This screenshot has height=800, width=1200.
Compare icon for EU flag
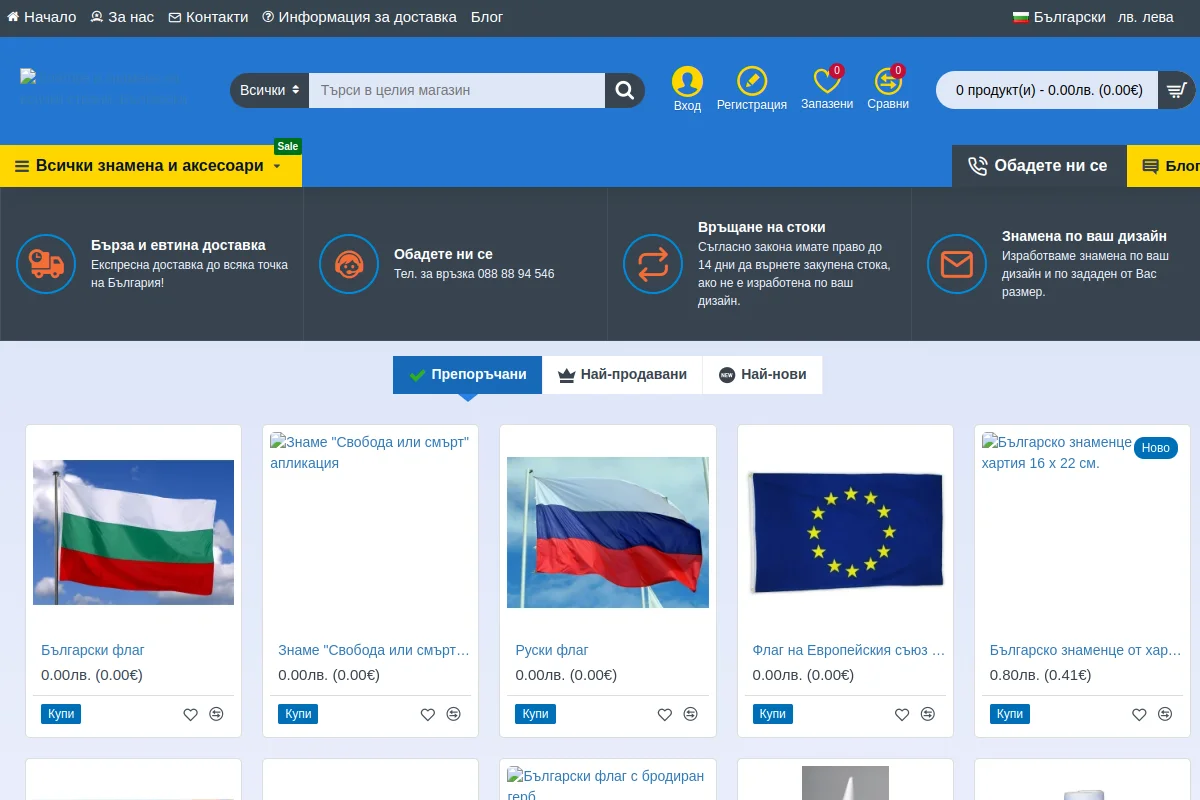pyautogui.click(x=928, y=714)
